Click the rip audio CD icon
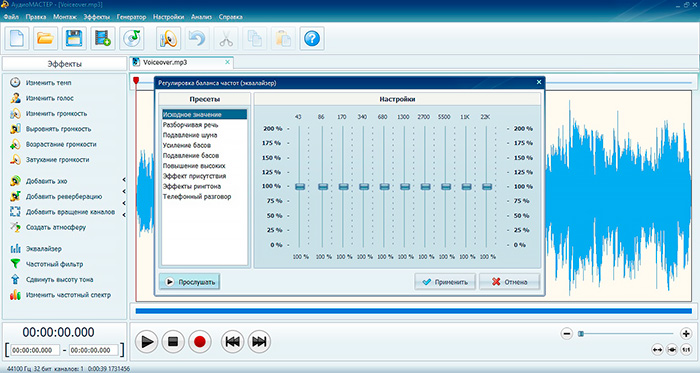Screen dimensions: 700x373 pos(131,38)
